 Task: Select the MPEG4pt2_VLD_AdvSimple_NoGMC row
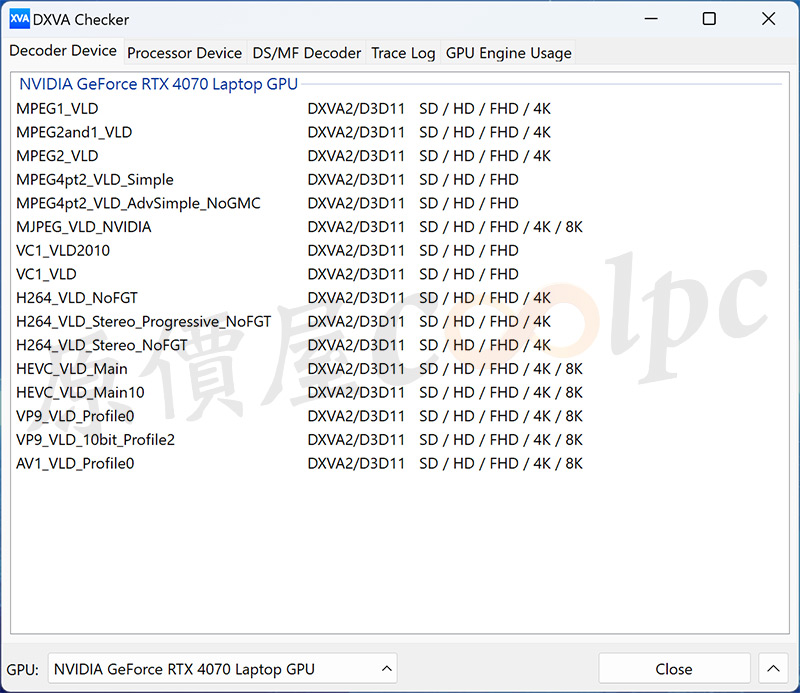pos(299,203)
